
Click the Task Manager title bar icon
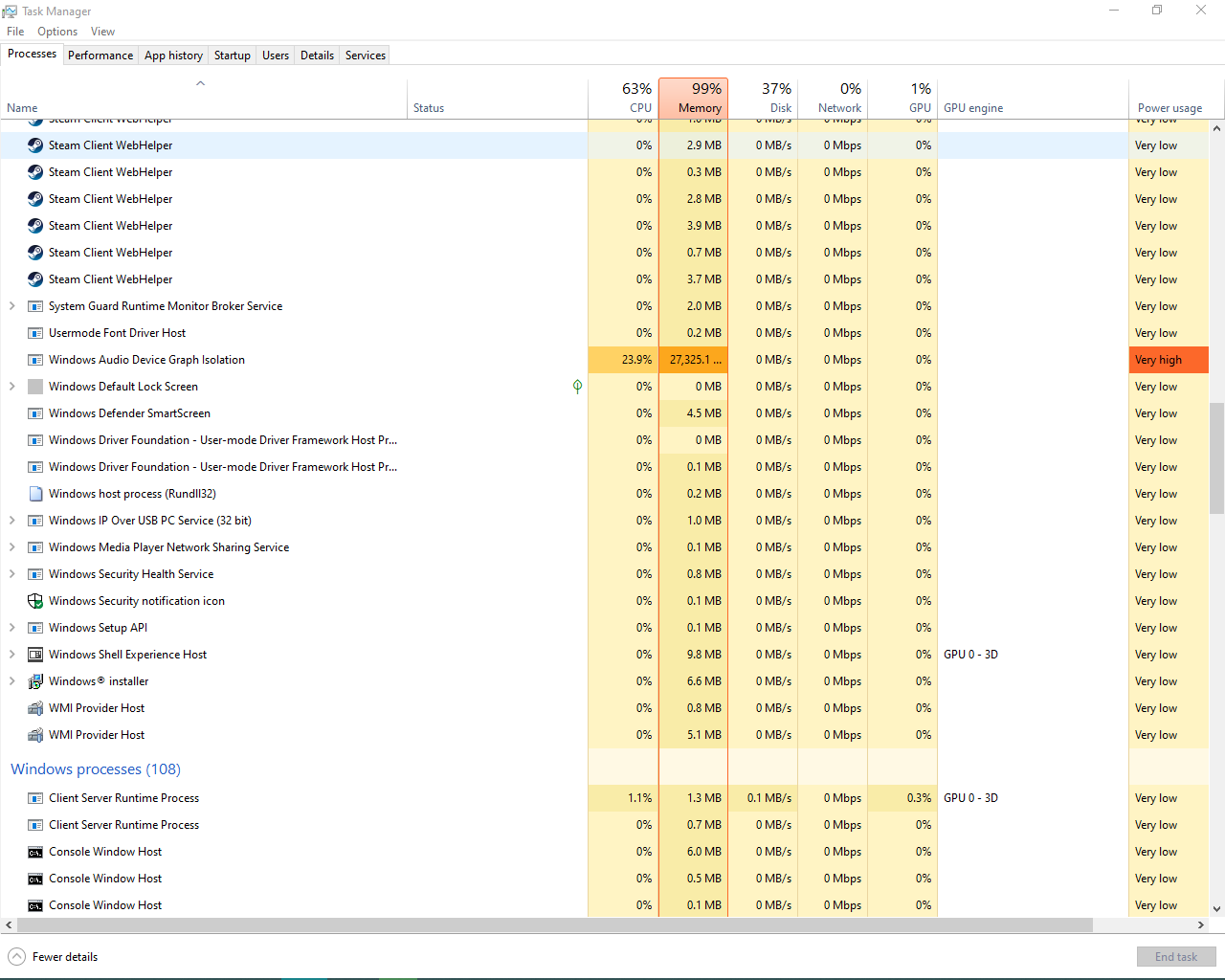pos(10,11)
